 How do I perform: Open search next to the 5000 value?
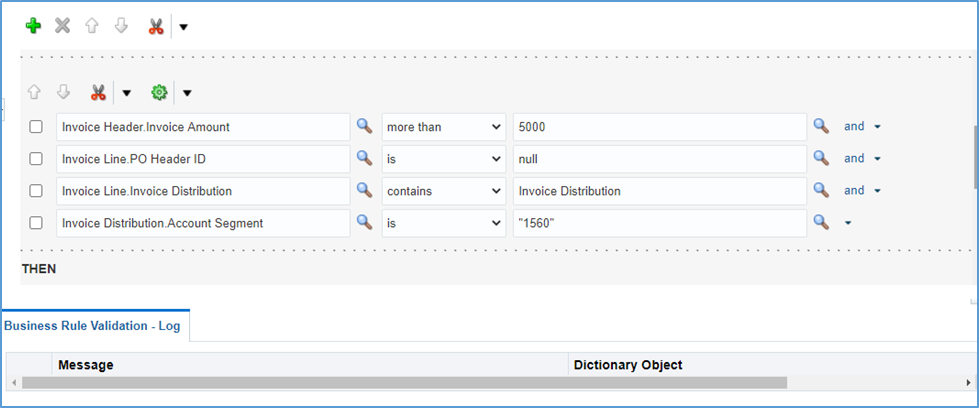[821, 126]
